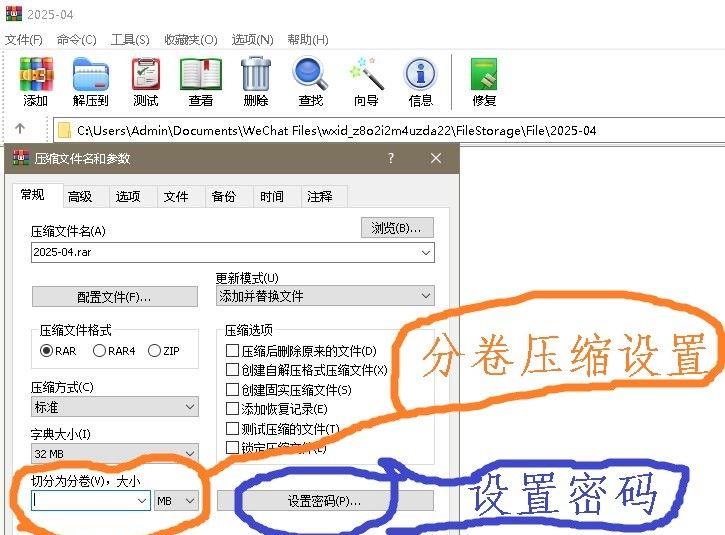Open the View (查看) book icon
The image size is (725, 535).
201,81
